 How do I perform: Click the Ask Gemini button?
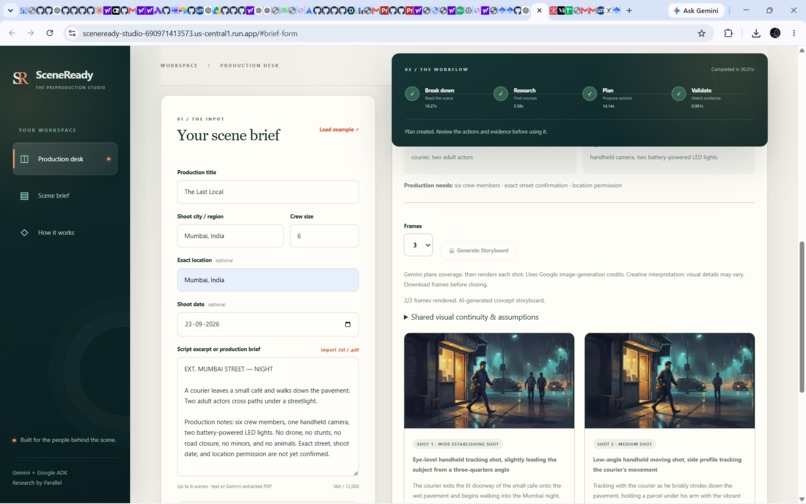point(696,10)
